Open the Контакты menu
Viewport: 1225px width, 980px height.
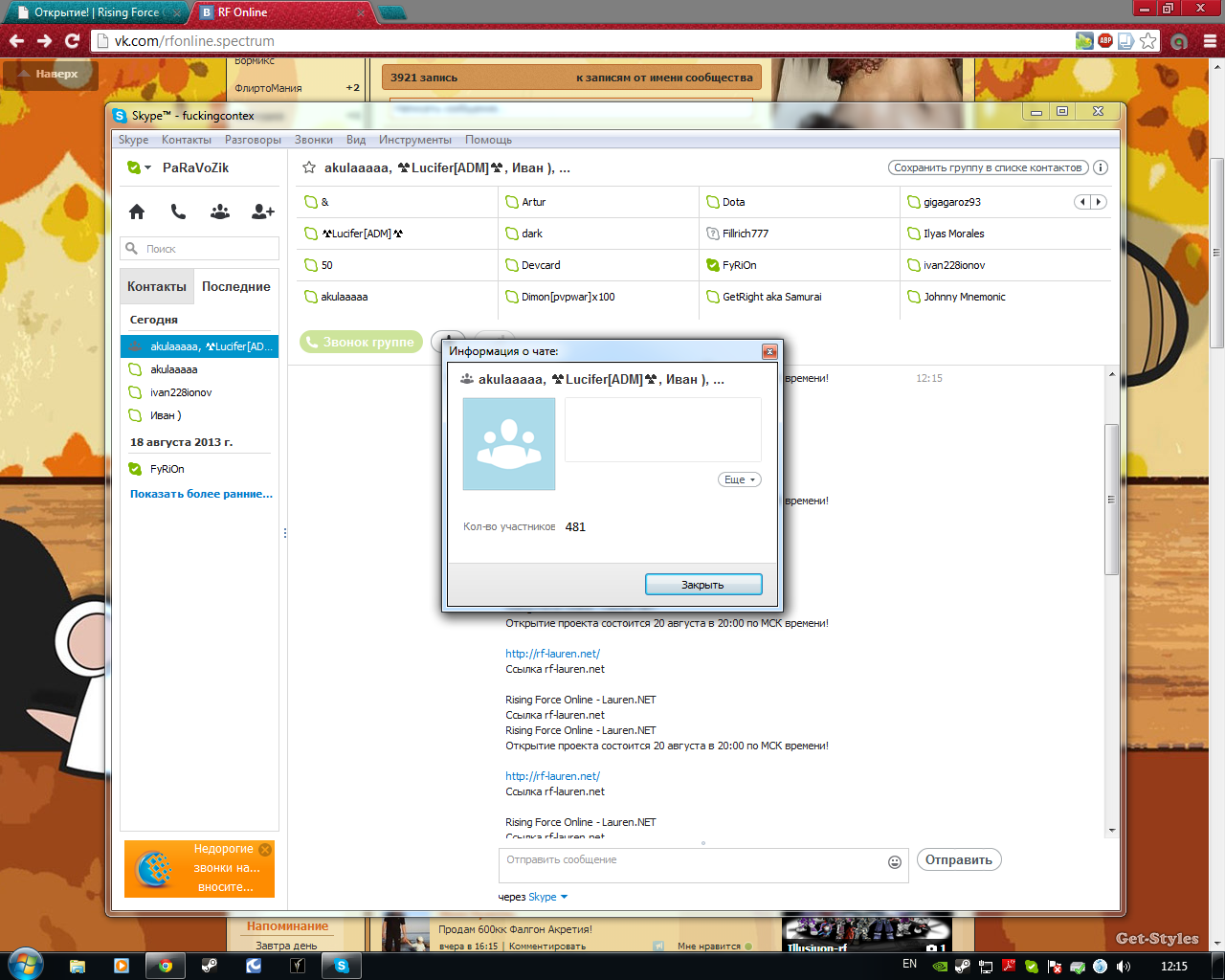[187, 140]
